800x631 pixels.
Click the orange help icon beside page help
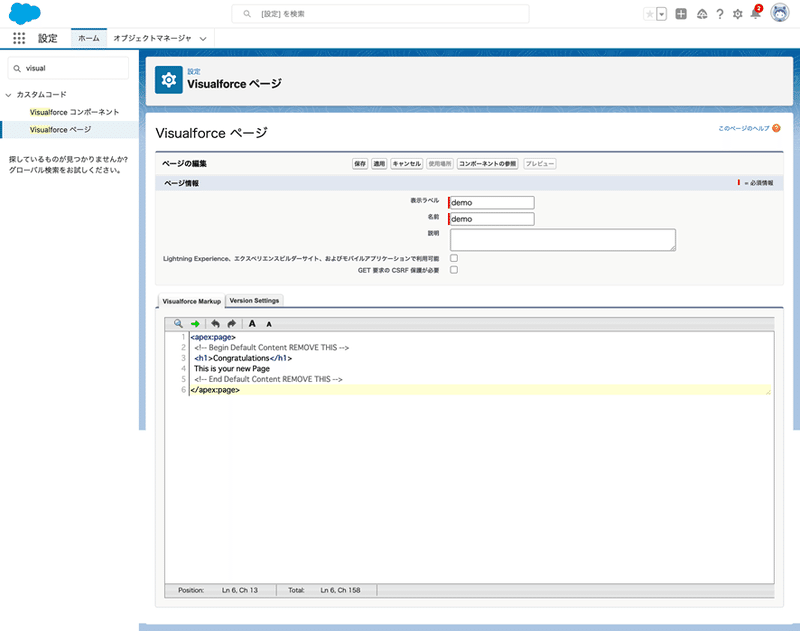[x=776, y=128]
